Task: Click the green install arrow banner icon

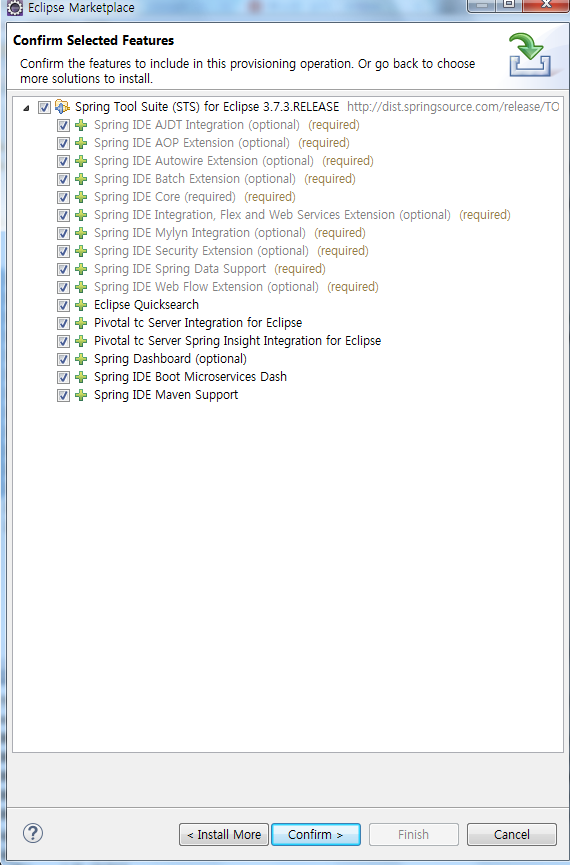Action: click(x=529, y=55)
